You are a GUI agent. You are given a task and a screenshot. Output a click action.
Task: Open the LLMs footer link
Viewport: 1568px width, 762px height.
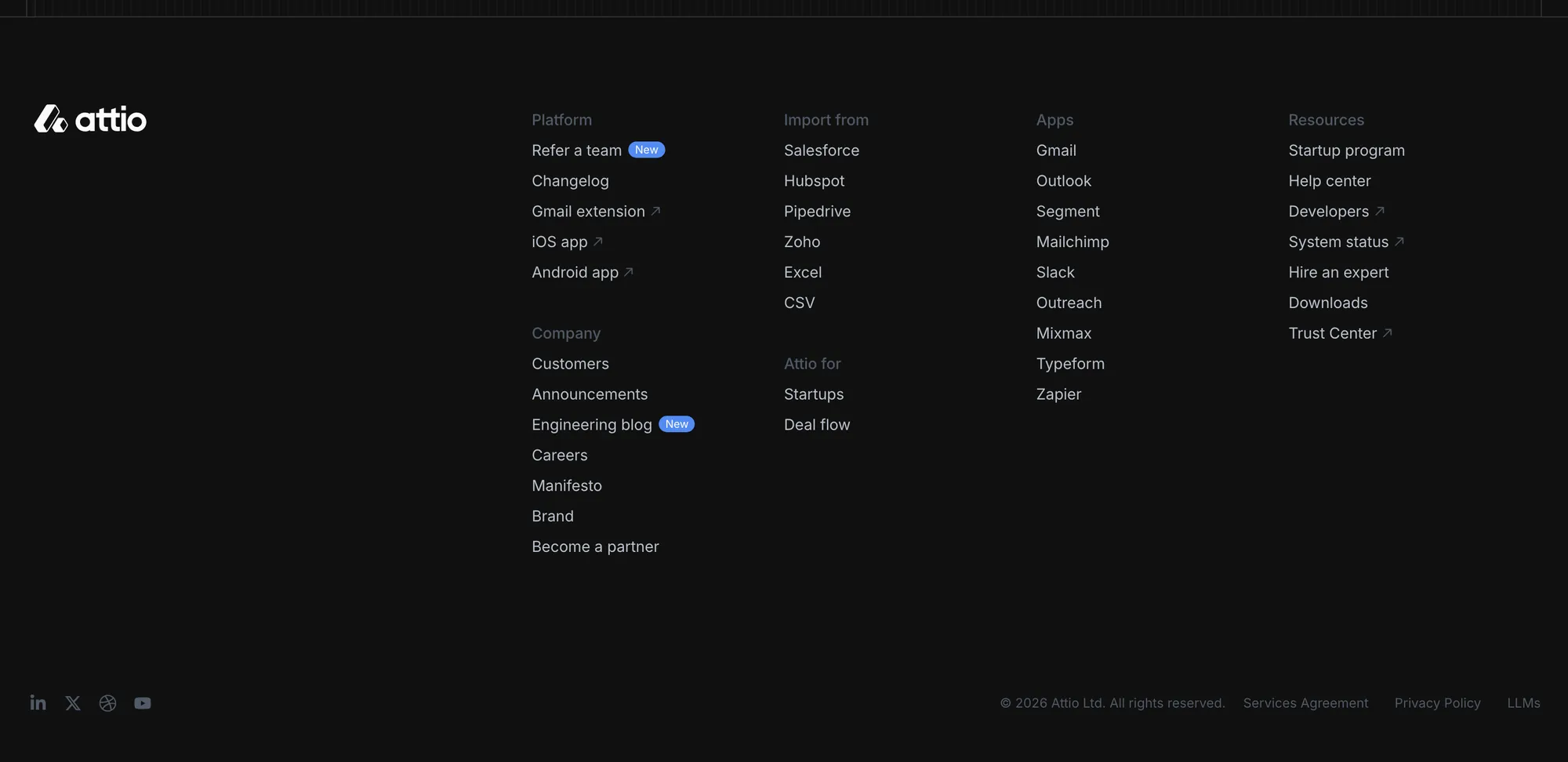pos(1523,703)
